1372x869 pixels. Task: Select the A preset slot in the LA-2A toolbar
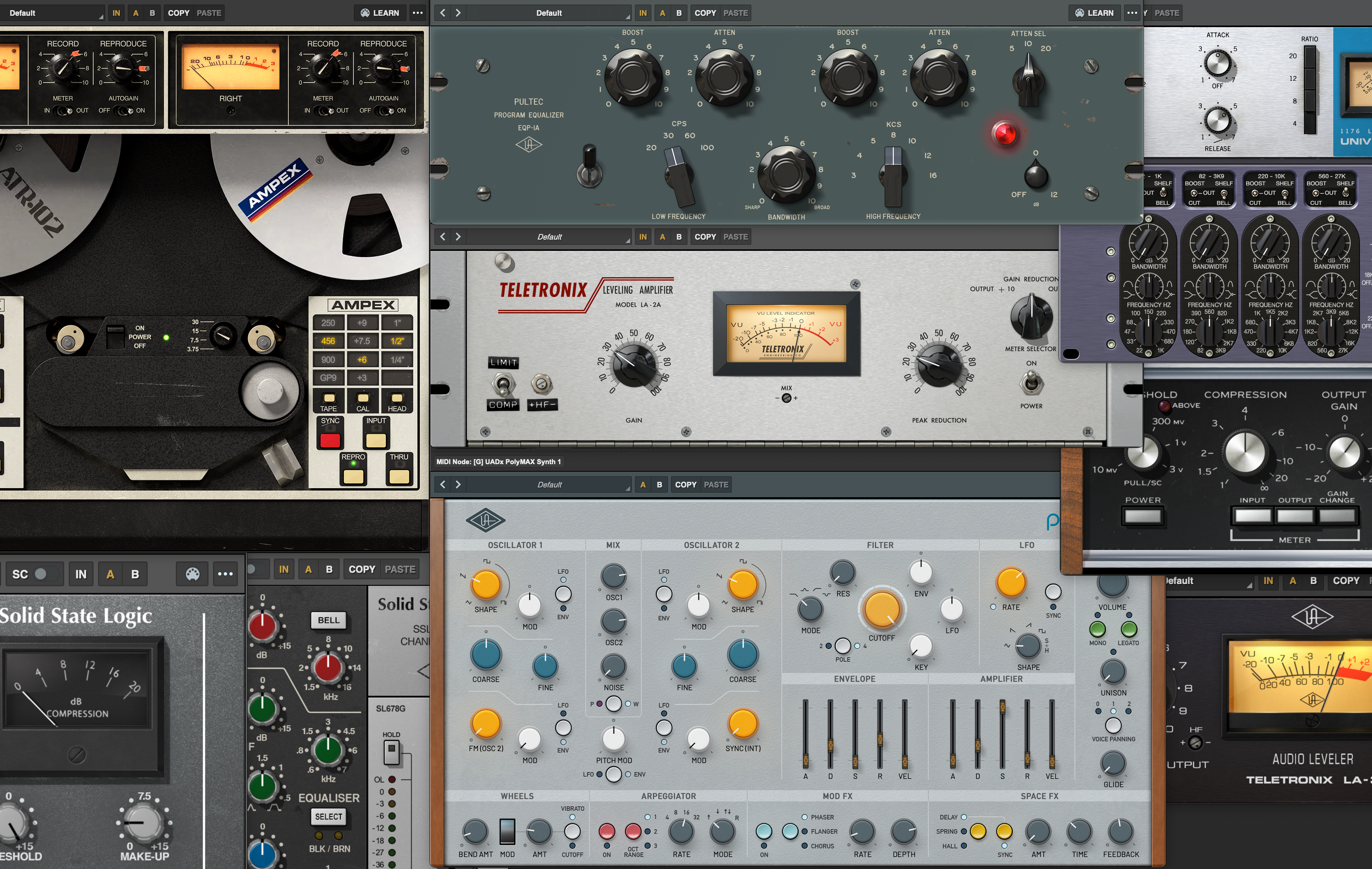(662, 236)
